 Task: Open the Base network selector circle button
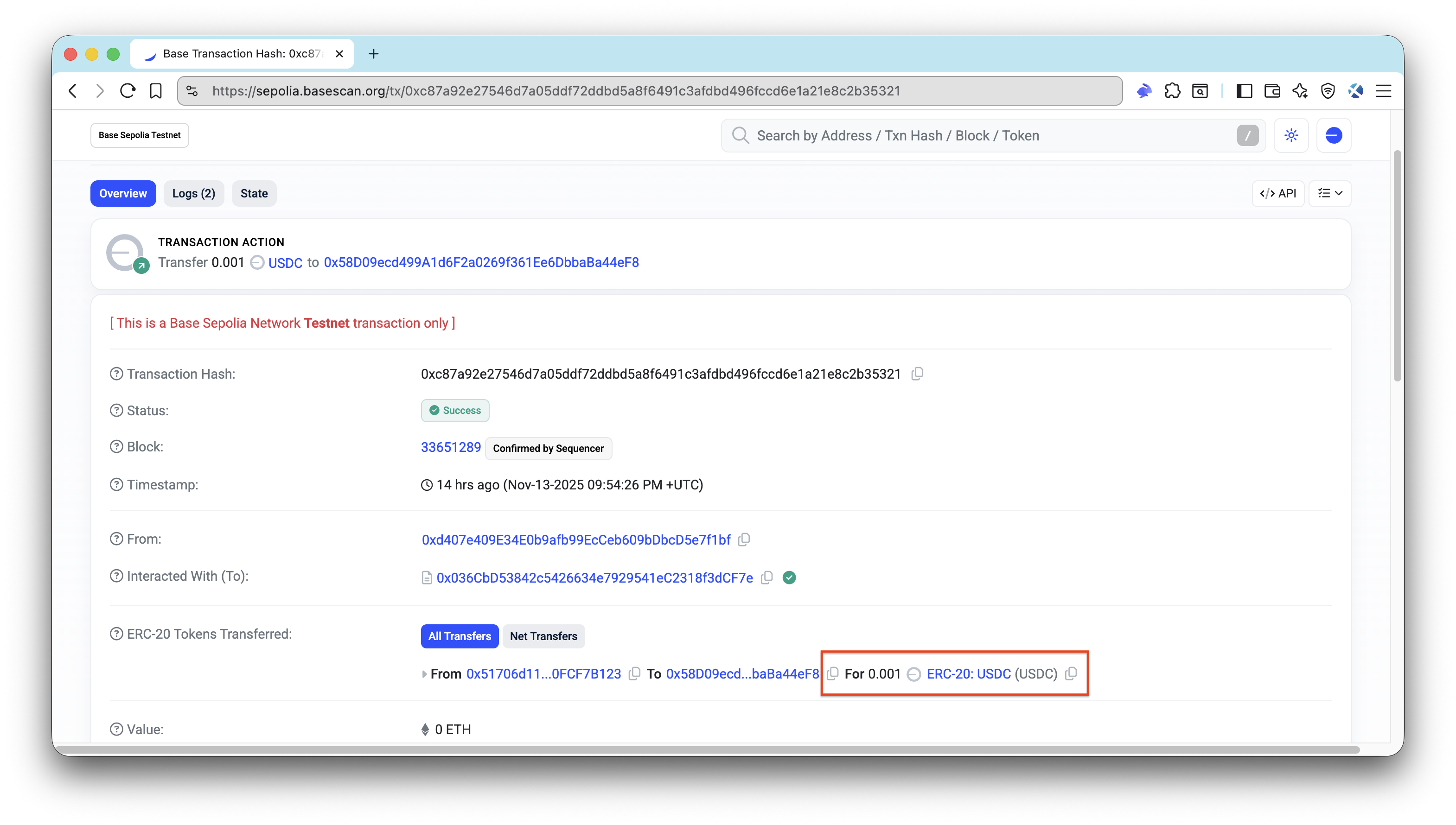[x=1333, y=135]
